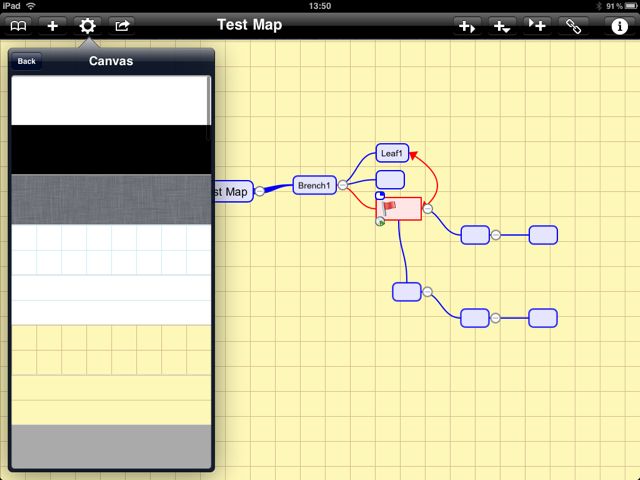Add a node before selection icon
Image resolution: width=640 pixels, height=480 pixels.
537,26
